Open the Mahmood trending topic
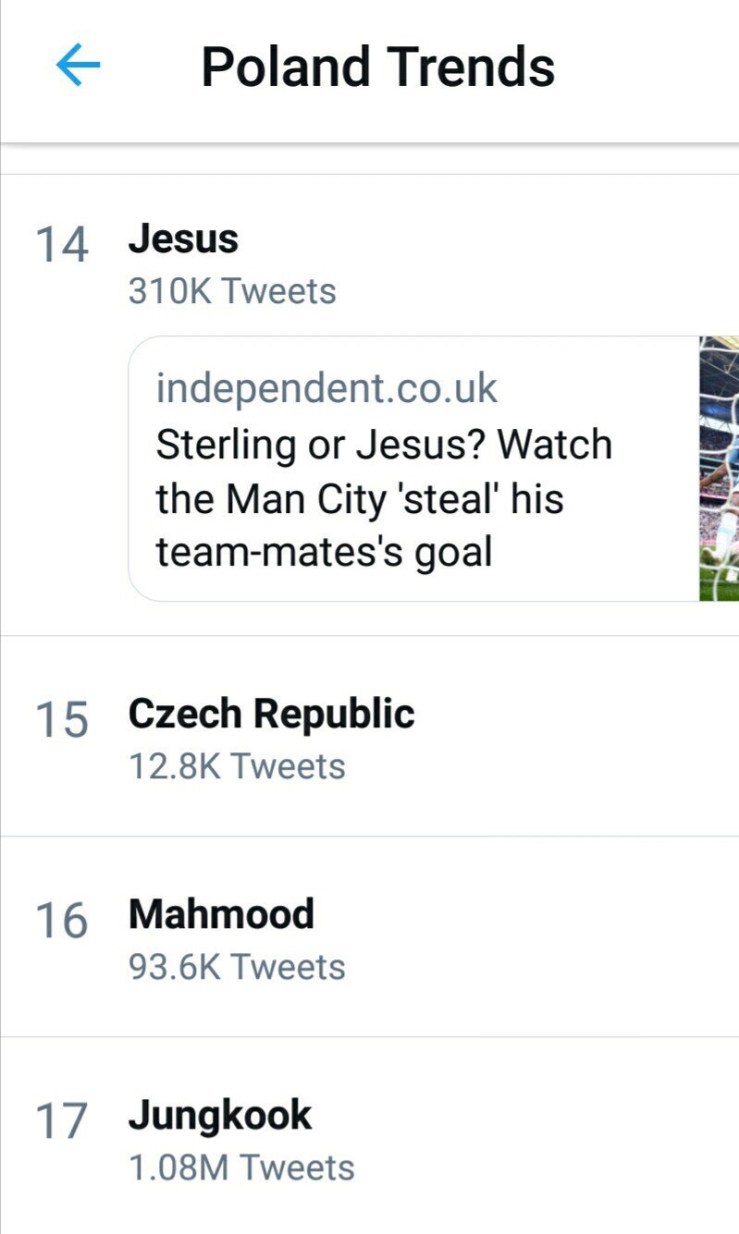 click(x=221, y=914)
